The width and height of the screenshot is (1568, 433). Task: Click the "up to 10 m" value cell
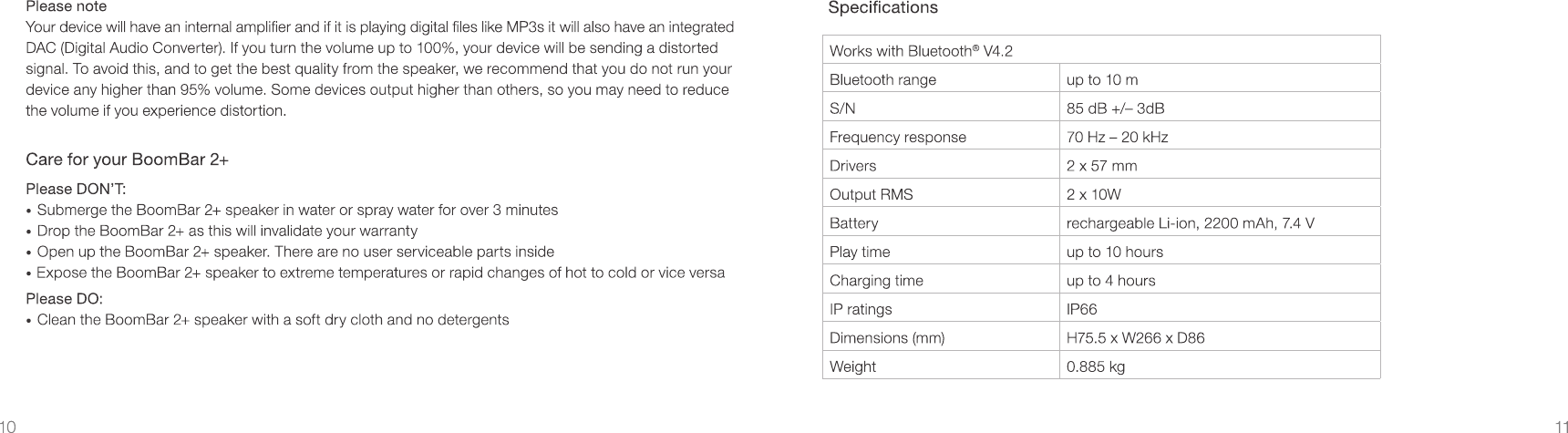(x=1101, y=79)
